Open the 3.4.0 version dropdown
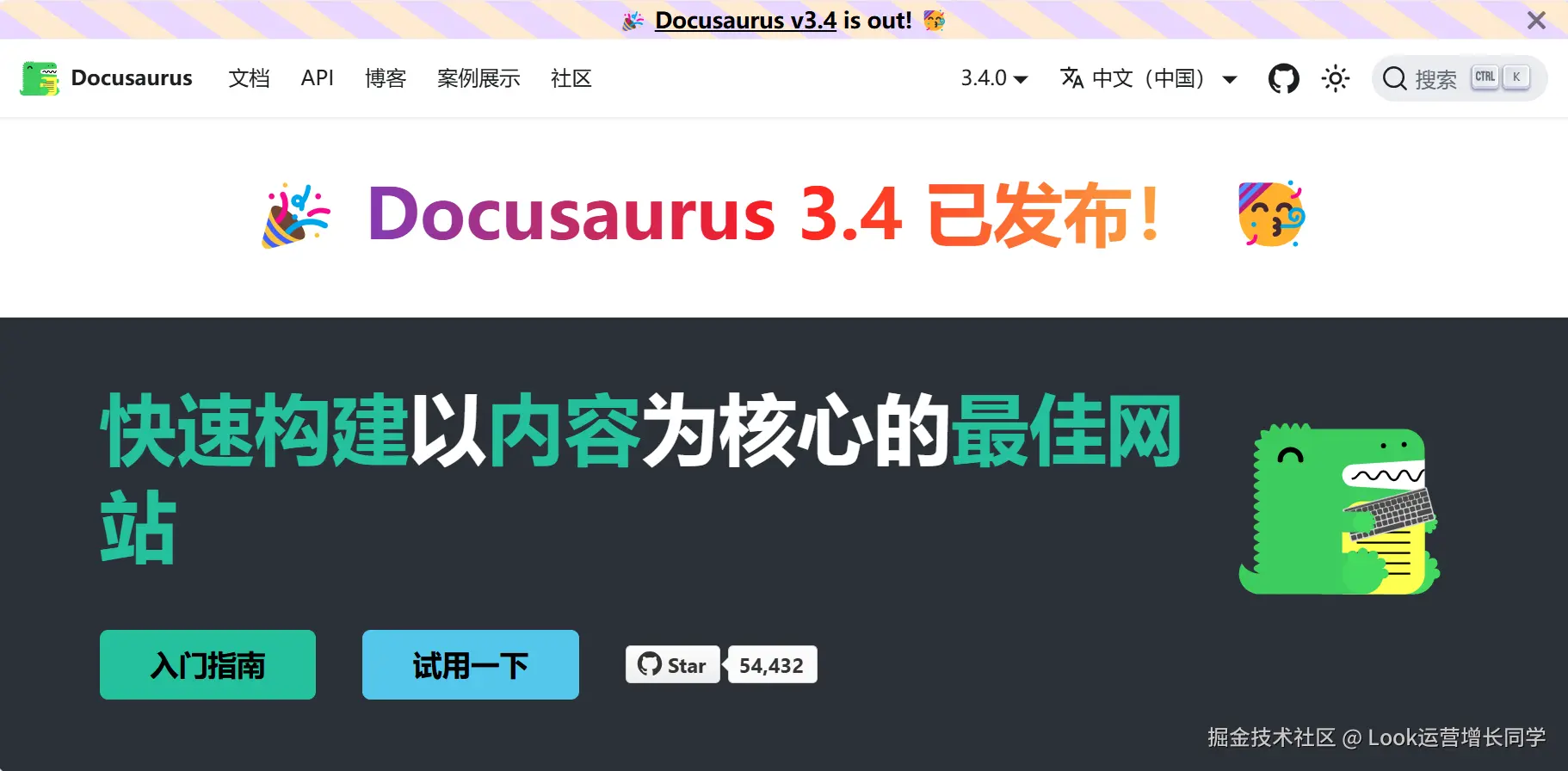Screen dimensions: 1568x771 994,78
